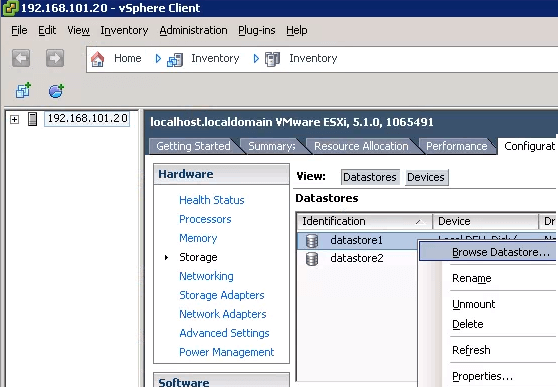Click the Home icon in the address bar
This screenshot has width=558, height=387.
[98, 59]
